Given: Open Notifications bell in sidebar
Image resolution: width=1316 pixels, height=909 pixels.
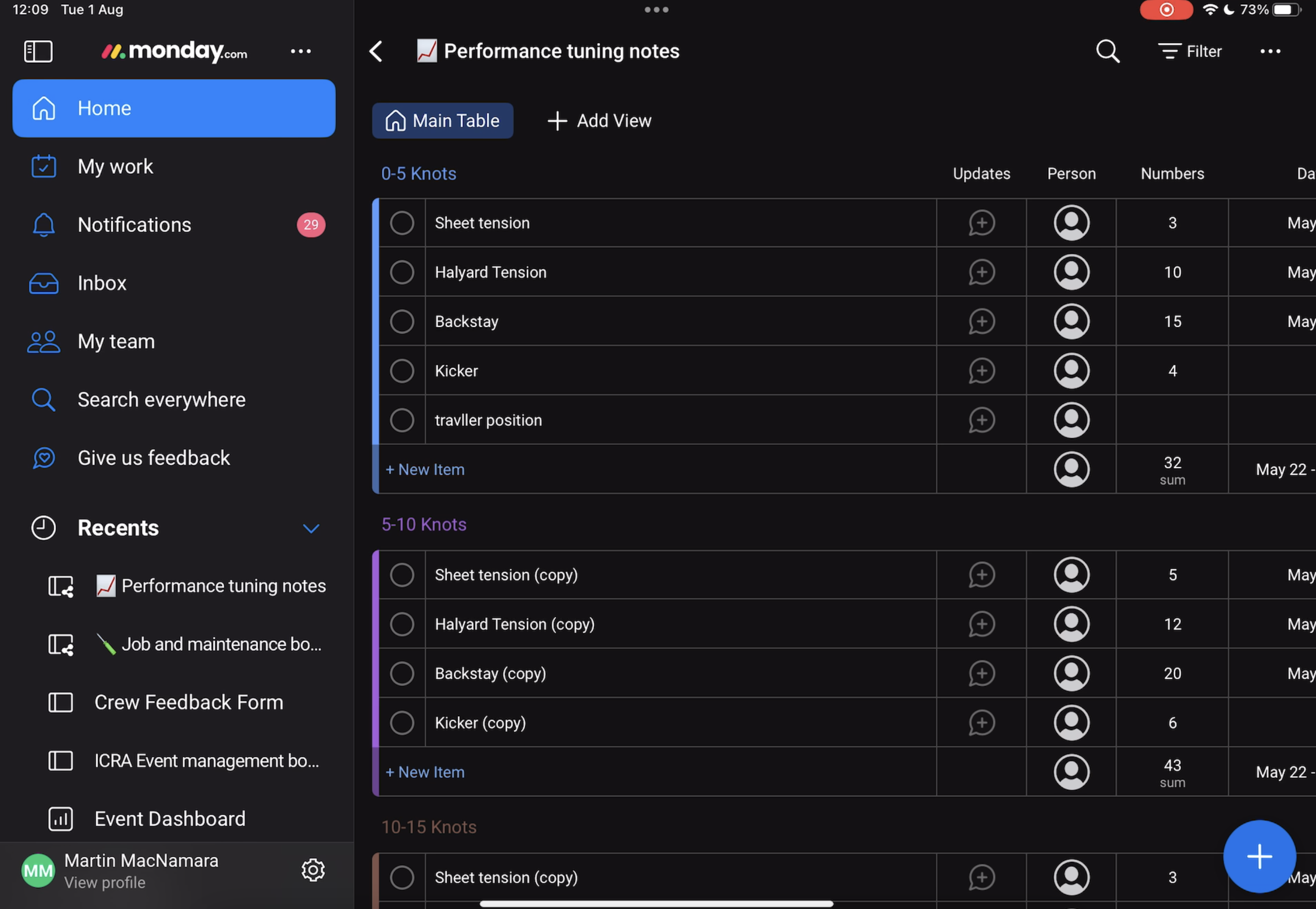Looking at the screenshot, I should tap(43, 225).
